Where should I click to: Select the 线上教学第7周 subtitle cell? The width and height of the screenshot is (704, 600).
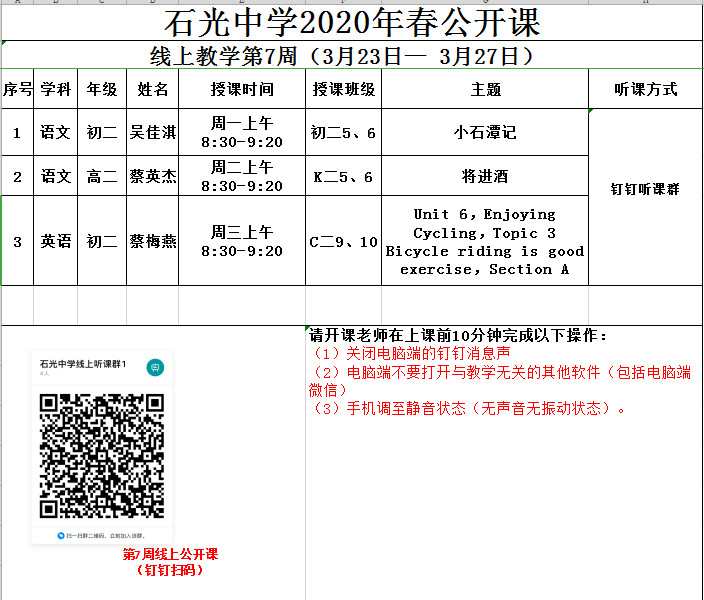[x=351, y=55]
